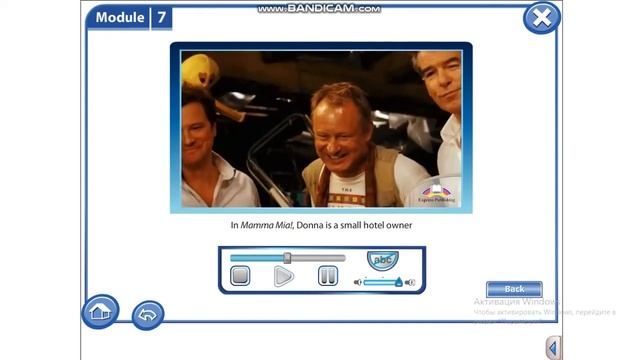Click the play button
Screen dimensions: 640x360
(284, 276)
